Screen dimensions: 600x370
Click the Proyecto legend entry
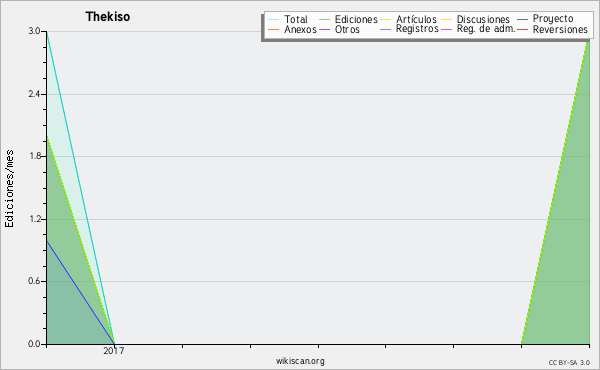tap(545, 19)
